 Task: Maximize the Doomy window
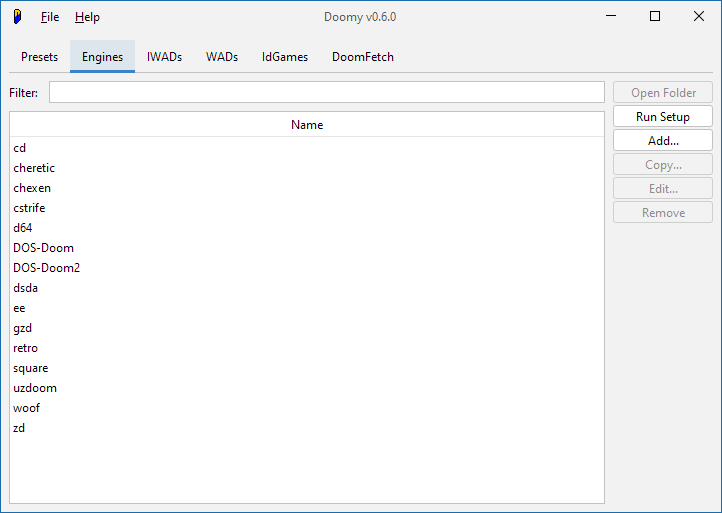click(655, 16)
